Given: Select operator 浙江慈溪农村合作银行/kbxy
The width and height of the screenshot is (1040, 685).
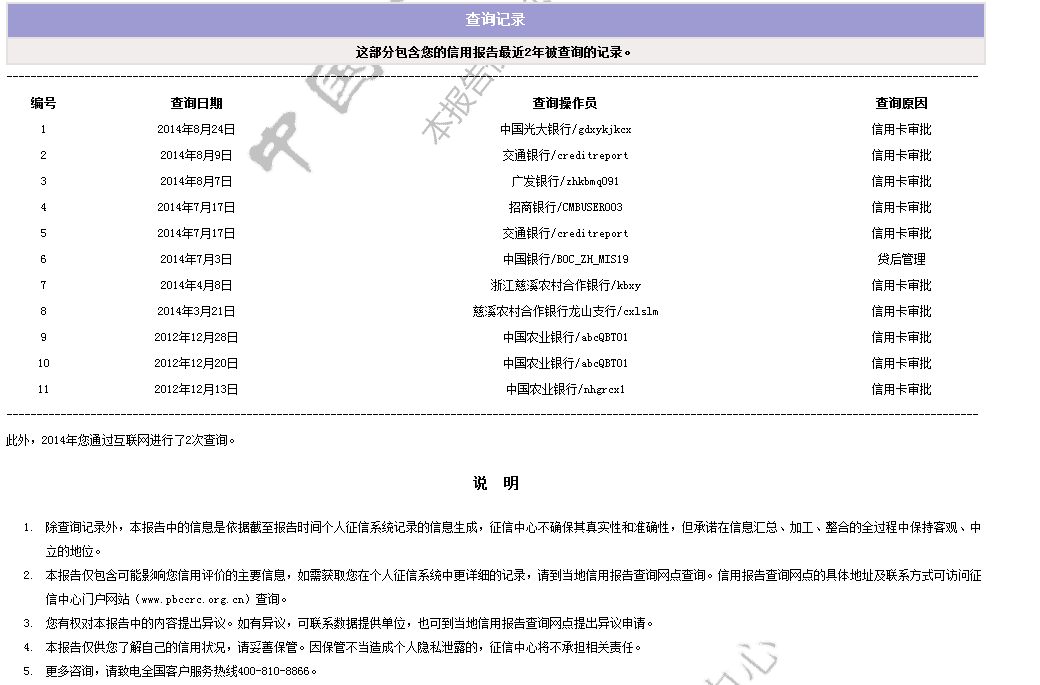Looking at the screenshot, I should (x=565, y=285).
